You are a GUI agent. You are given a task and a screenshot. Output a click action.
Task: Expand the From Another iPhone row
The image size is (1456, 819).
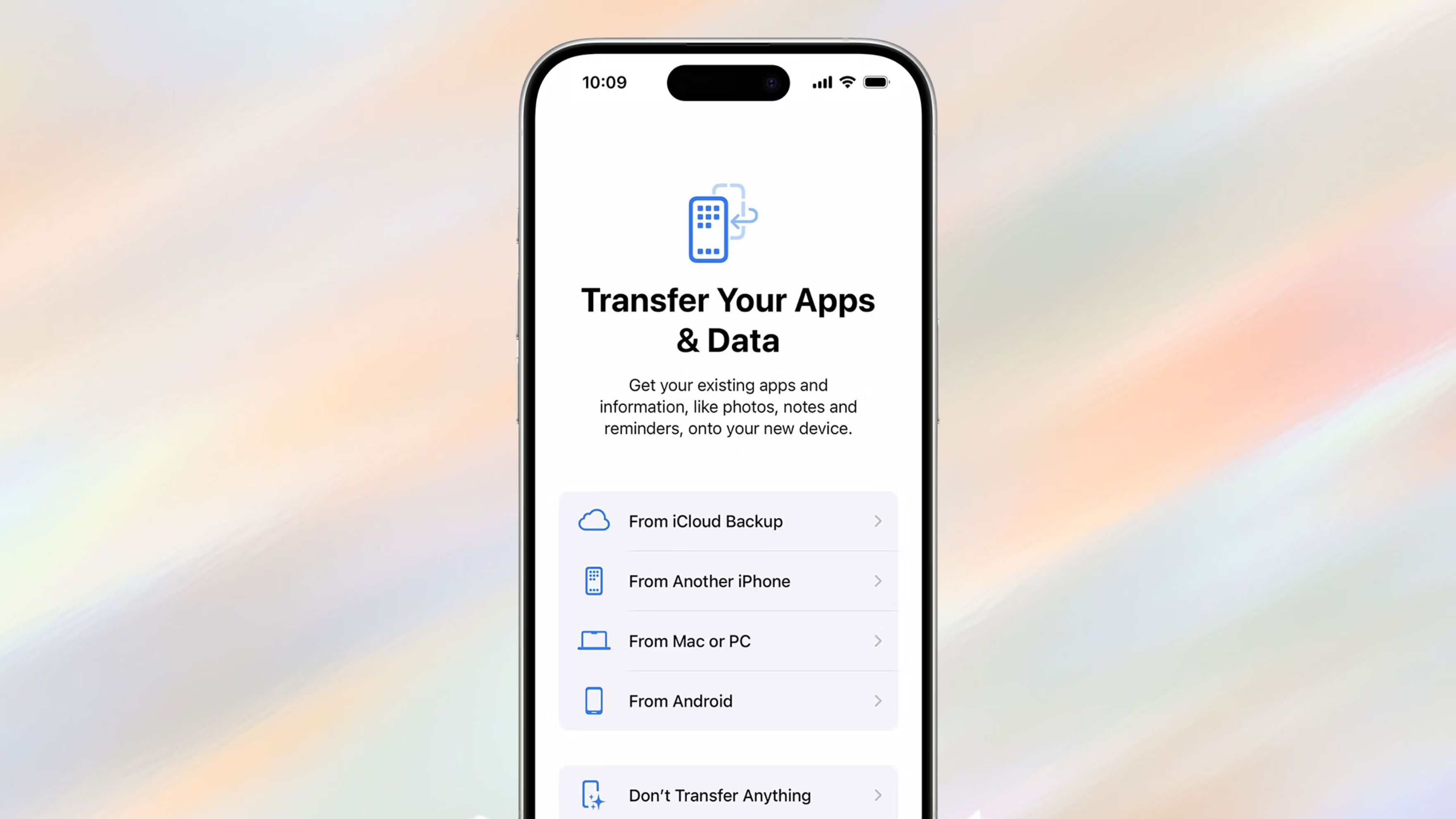pos(728,581)
